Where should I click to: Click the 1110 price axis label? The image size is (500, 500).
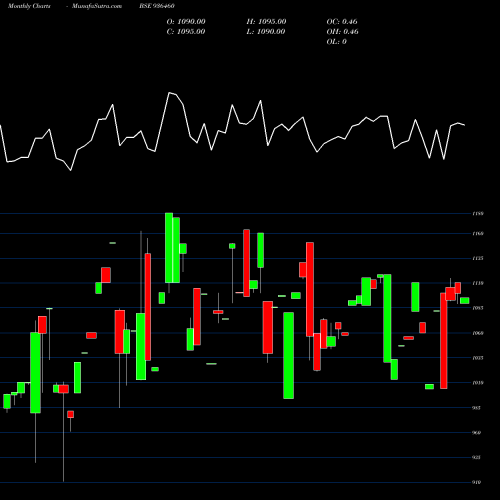[x=478, y=283]
